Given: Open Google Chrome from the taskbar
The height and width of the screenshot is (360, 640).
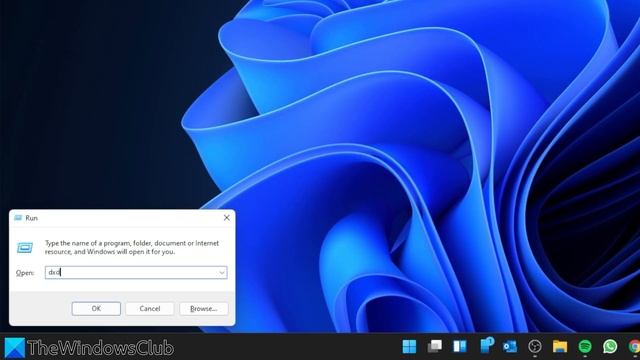Looking at the screenshot, I should click(x=634, y=347).
